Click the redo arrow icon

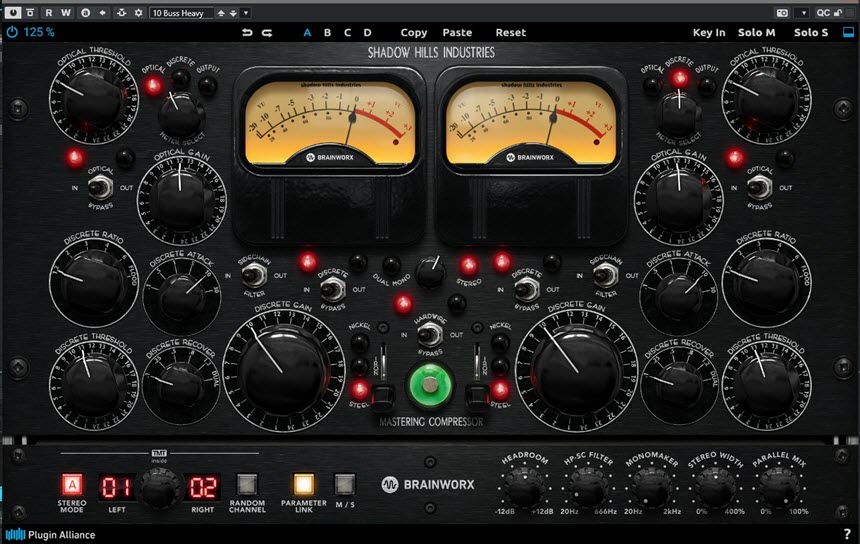[x=267, y=33]
